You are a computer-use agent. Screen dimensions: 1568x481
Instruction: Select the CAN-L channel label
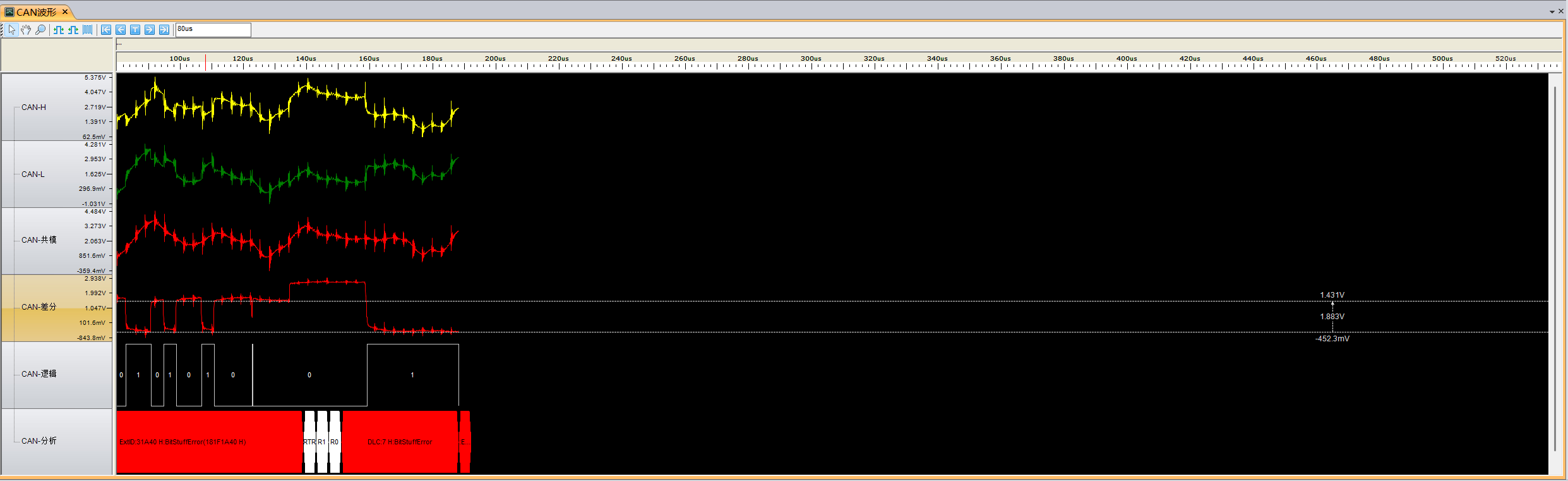[33, 174]
